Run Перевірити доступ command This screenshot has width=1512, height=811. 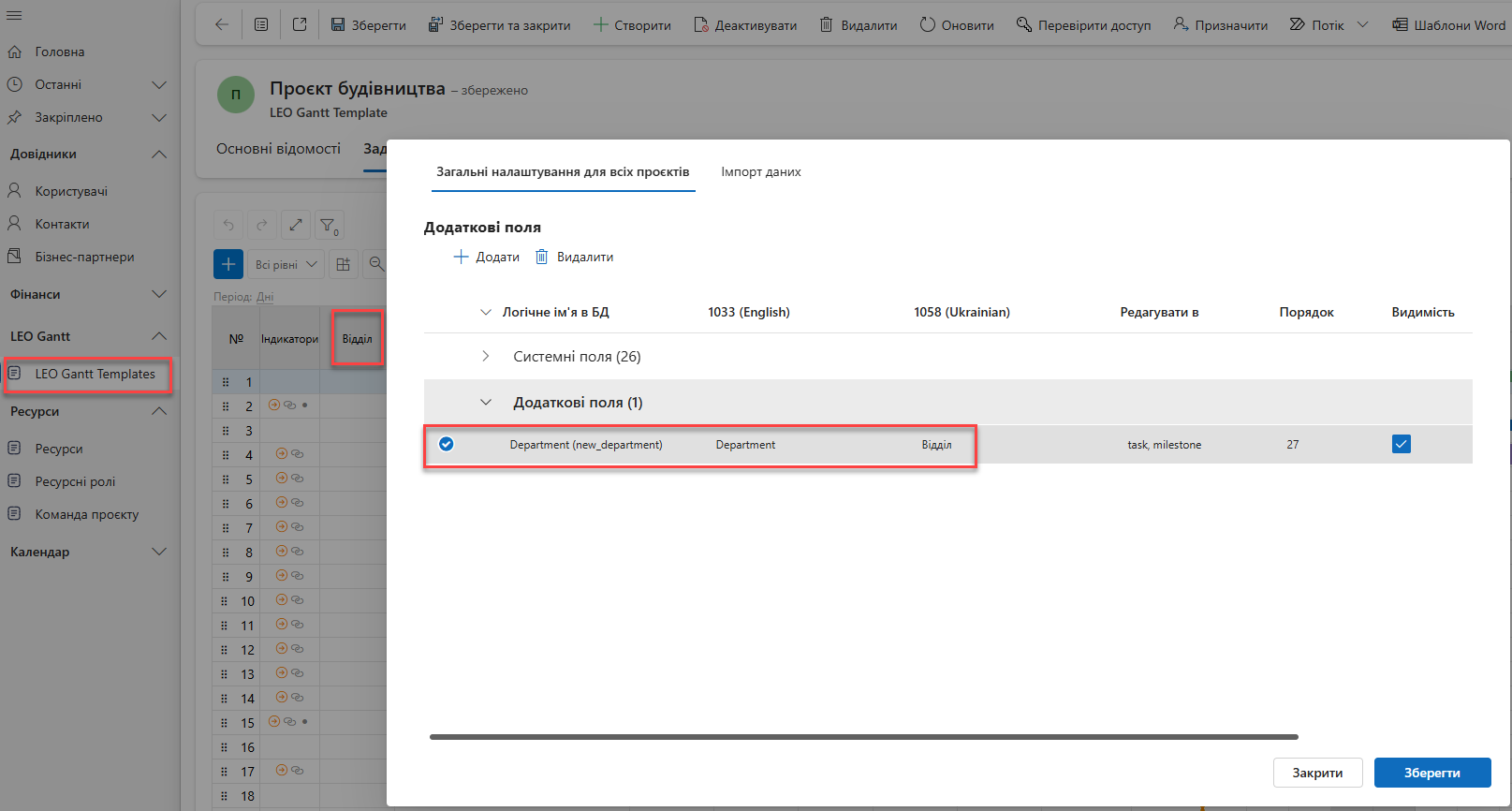coord(1083,25)
